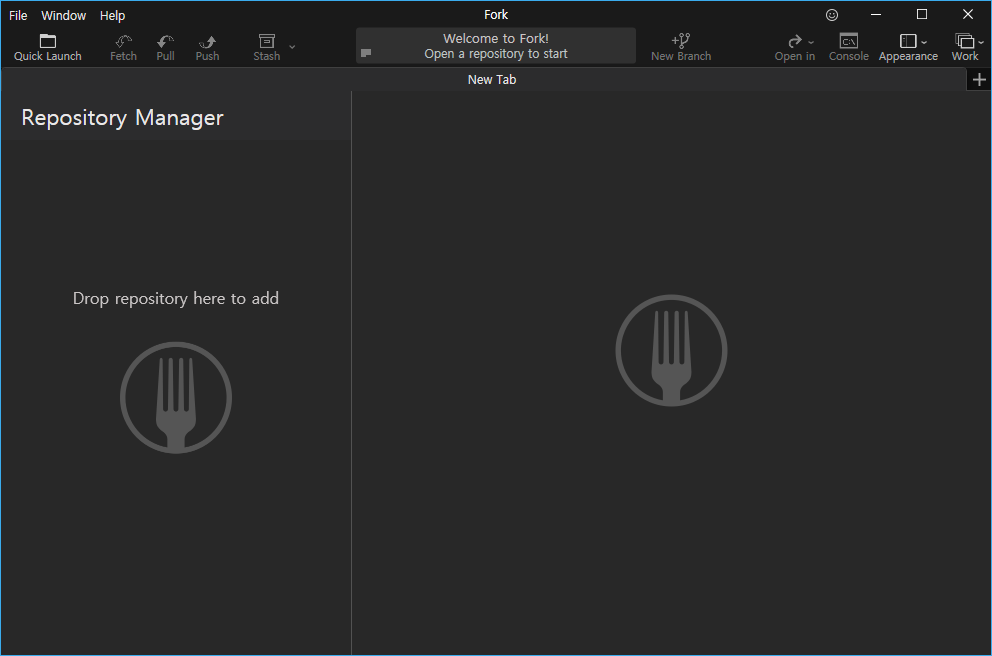
Task: Click the small flag icon in status box
Action: point(366,53)
